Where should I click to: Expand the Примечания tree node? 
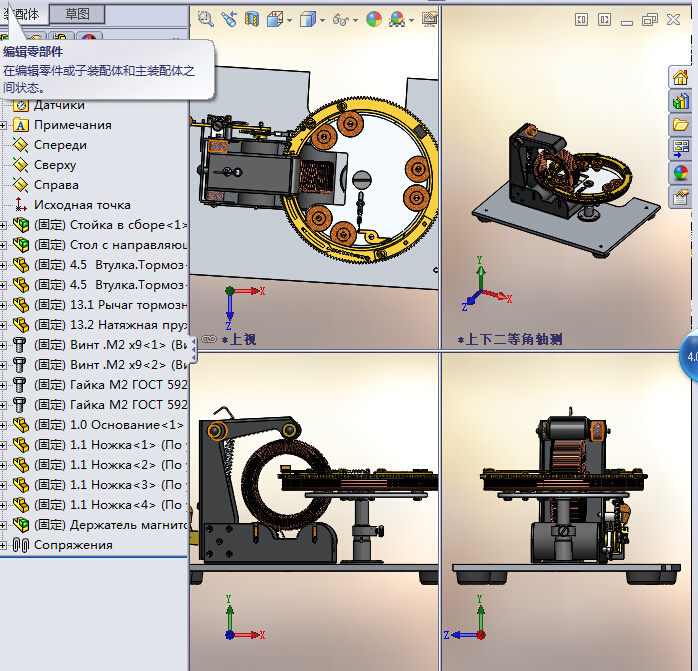[3, 126]
